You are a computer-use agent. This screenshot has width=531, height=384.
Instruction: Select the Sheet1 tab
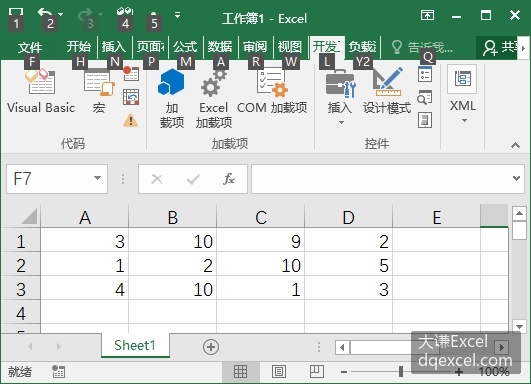click(135, 346)
